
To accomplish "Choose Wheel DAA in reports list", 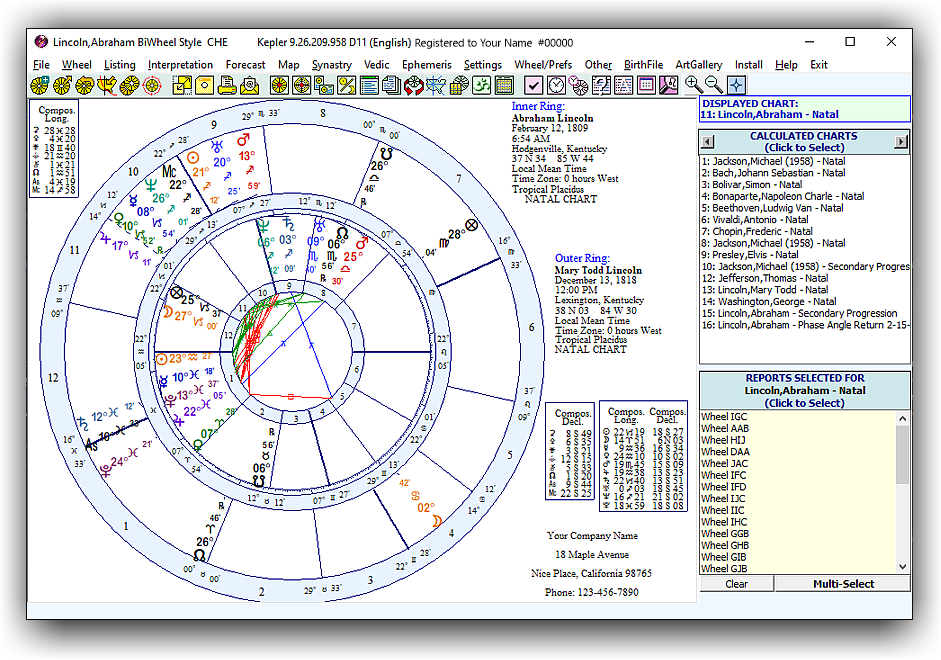I will click(725, 452).
